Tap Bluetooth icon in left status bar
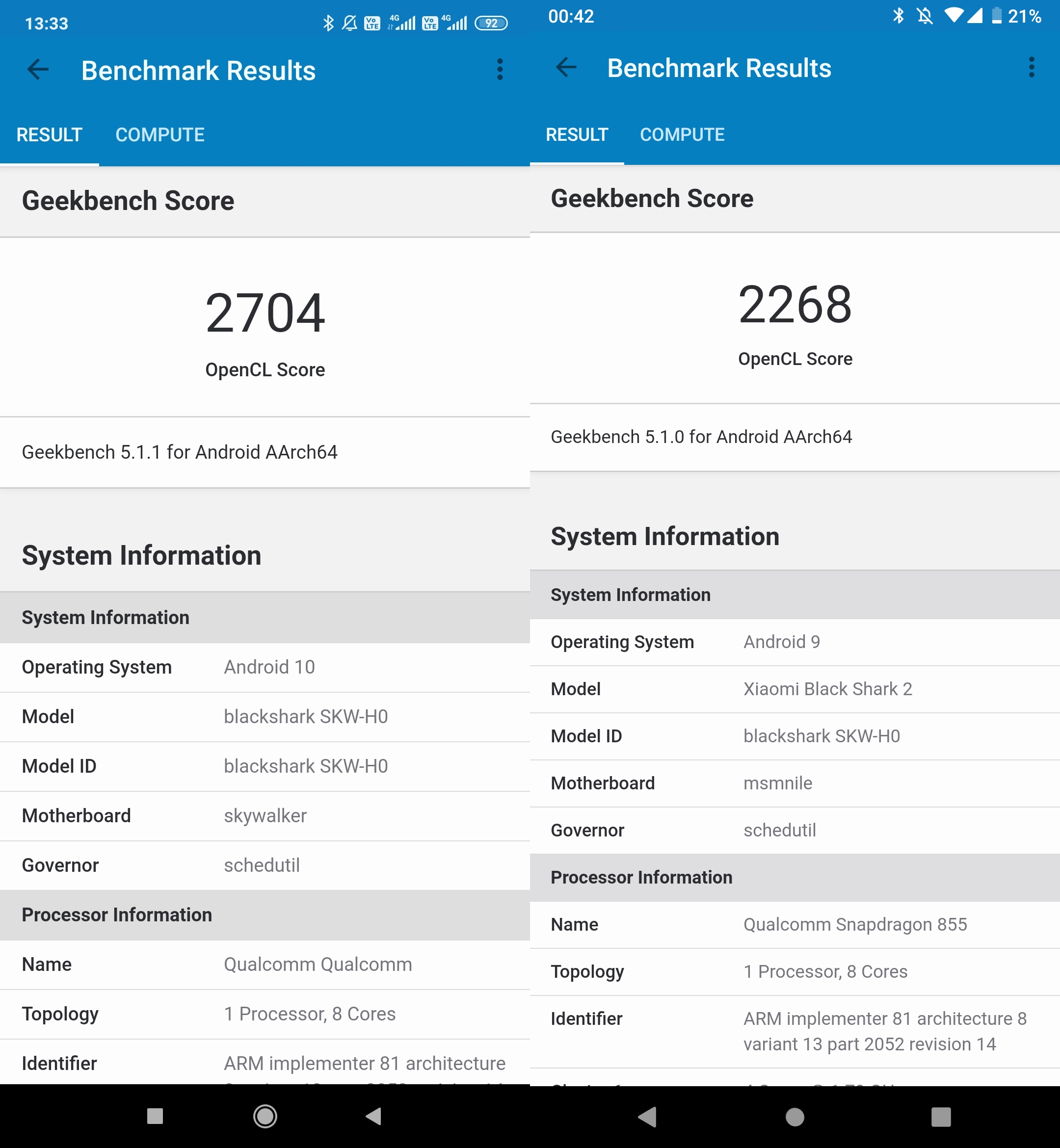This screenshot has width=1060, height=1148. tap(328, 23)
